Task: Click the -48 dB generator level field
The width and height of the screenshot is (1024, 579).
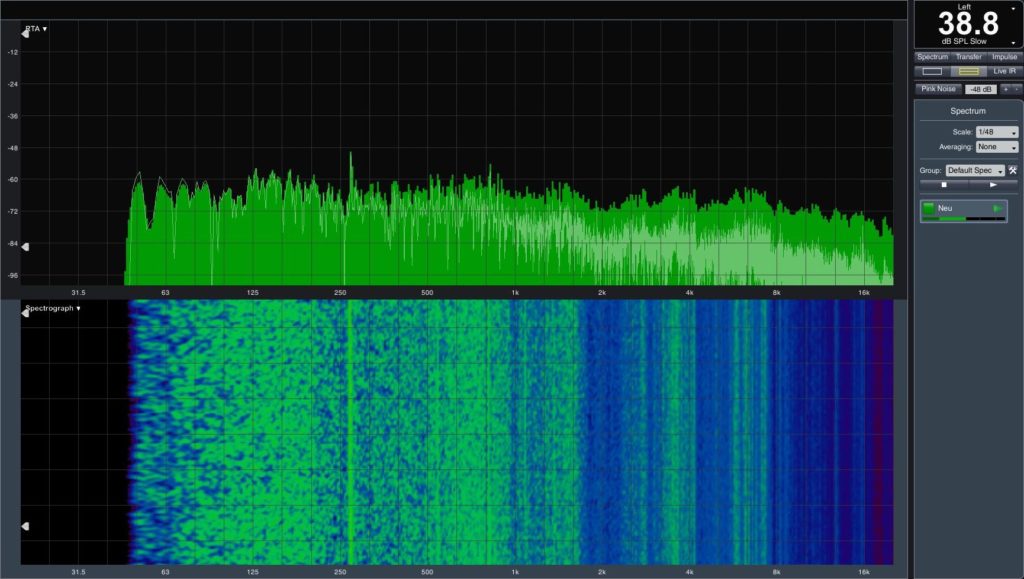Action: [x=980, y=89]
